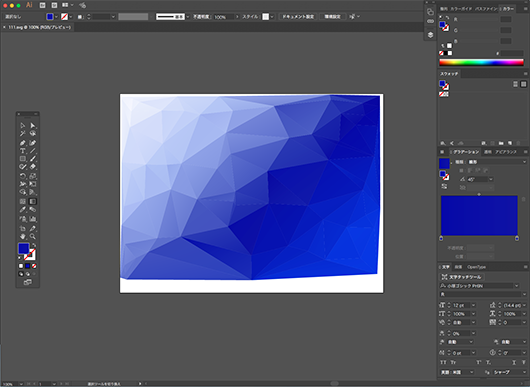Choose the Type tool

tap(23, 151)
